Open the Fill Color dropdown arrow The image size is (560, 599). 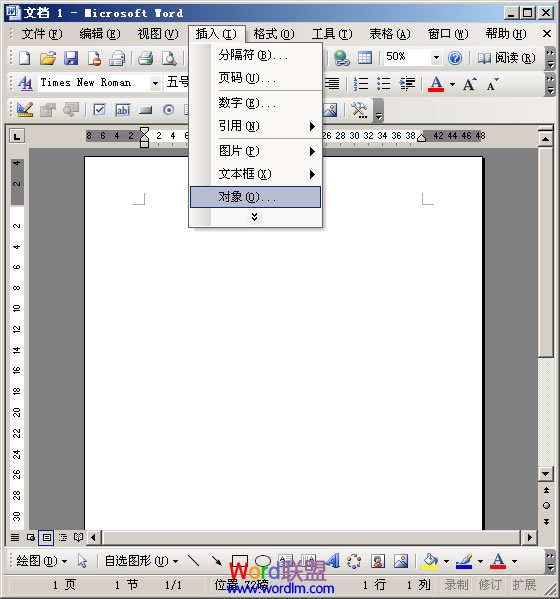coord(446,561)
